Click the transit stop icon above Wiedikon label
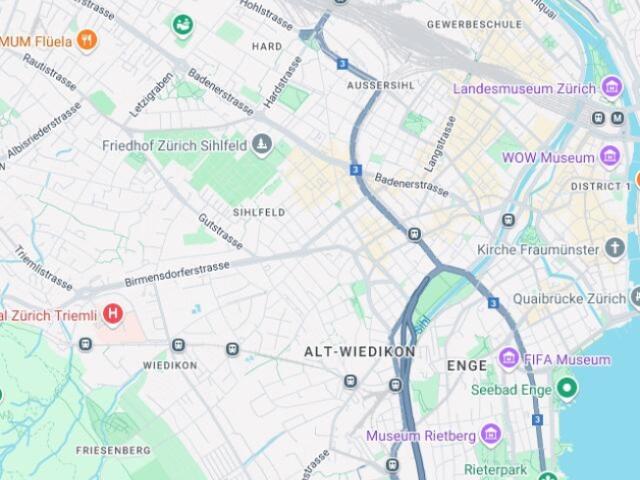 click(178, 345)
